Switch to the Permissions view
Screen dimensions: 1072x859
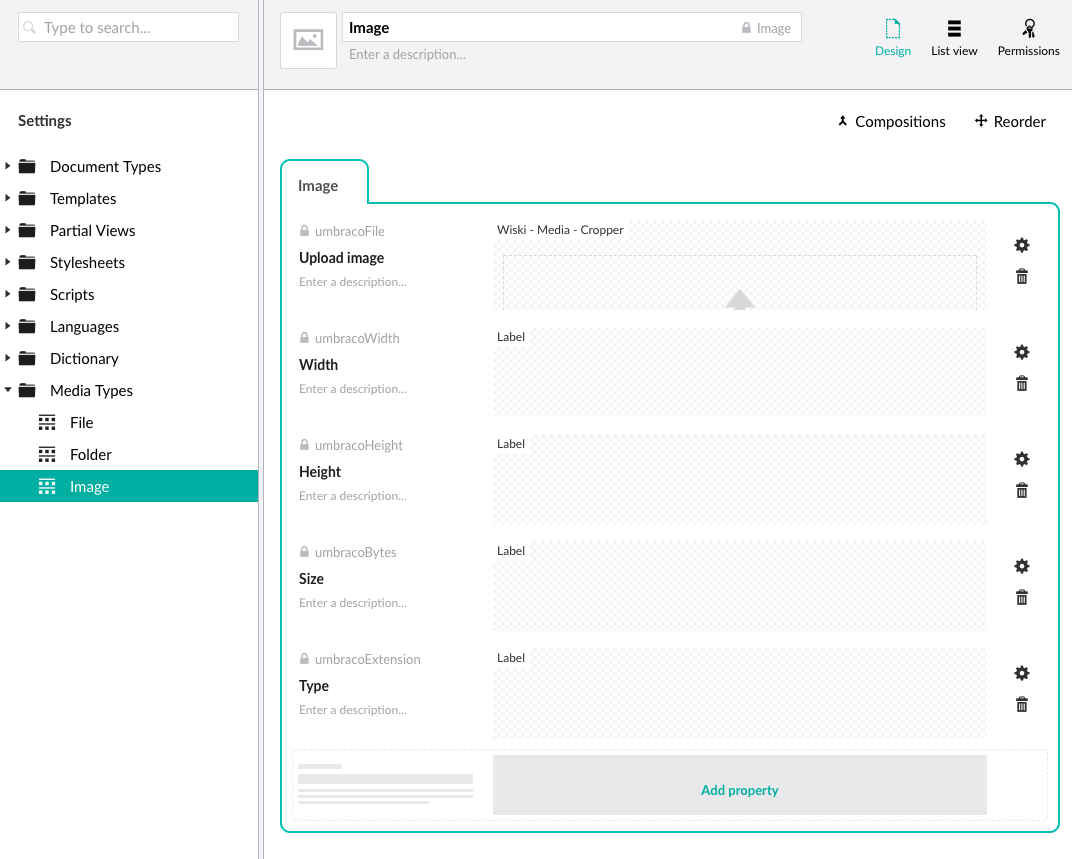coord(1028,38)
